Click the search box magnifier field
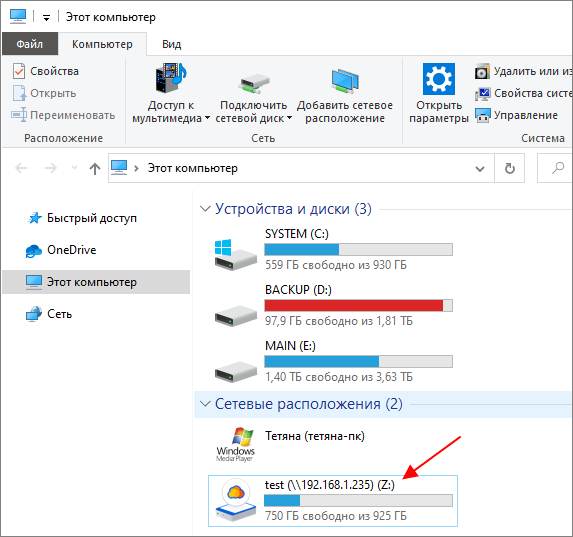 click(x=555, y=168)
